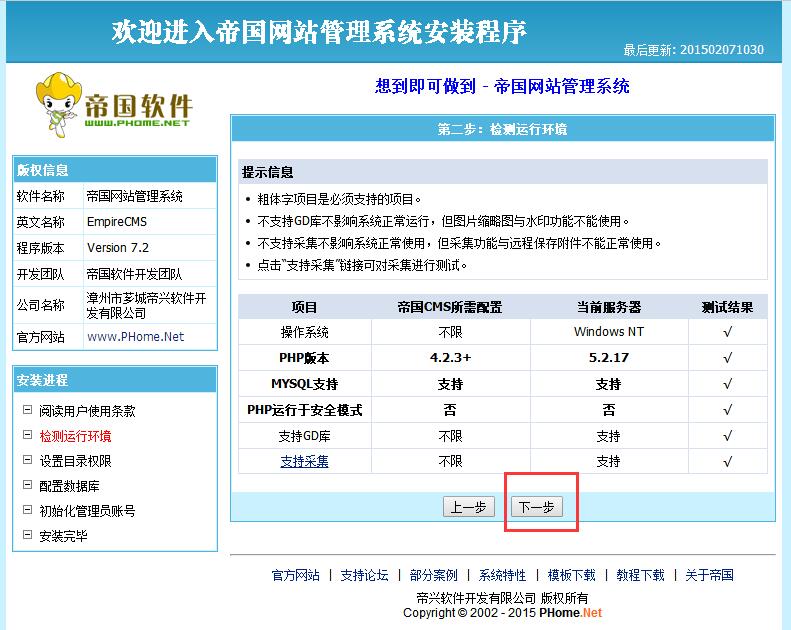Click the box icon beside 配置数据库
The height and width of the screenshot is (630, 791).
[x=28, y=485]
